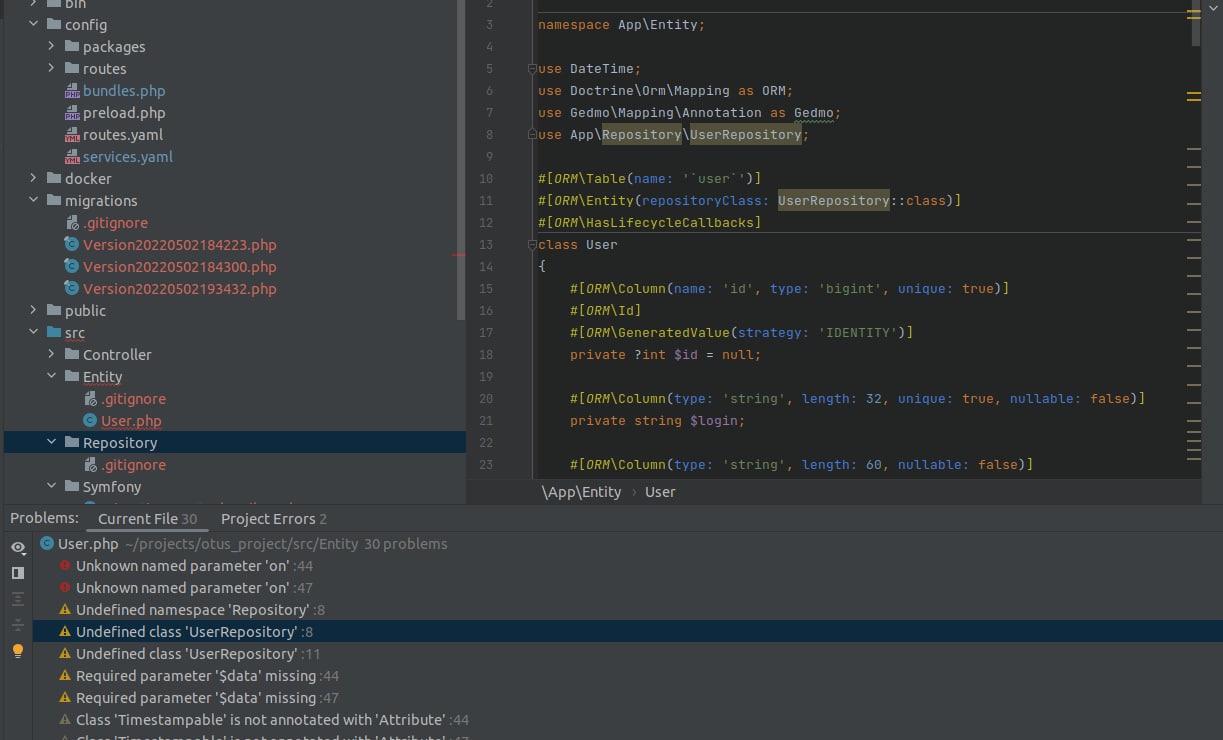The image size is (1223, 740).
Task: Collapse the Repository folder
Action: coord(51,443)
